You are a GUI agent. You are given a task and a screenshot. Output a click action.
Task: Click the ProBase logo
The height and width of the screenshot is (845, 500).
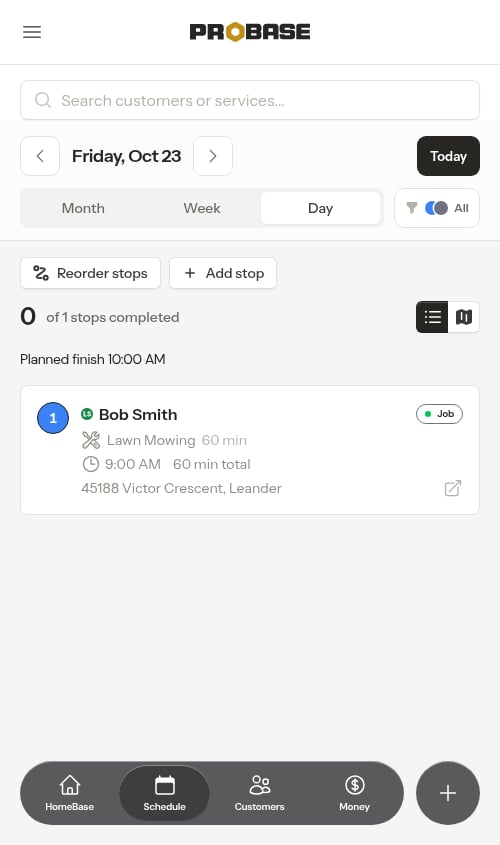pyautogui.click(x=250, y=32)
